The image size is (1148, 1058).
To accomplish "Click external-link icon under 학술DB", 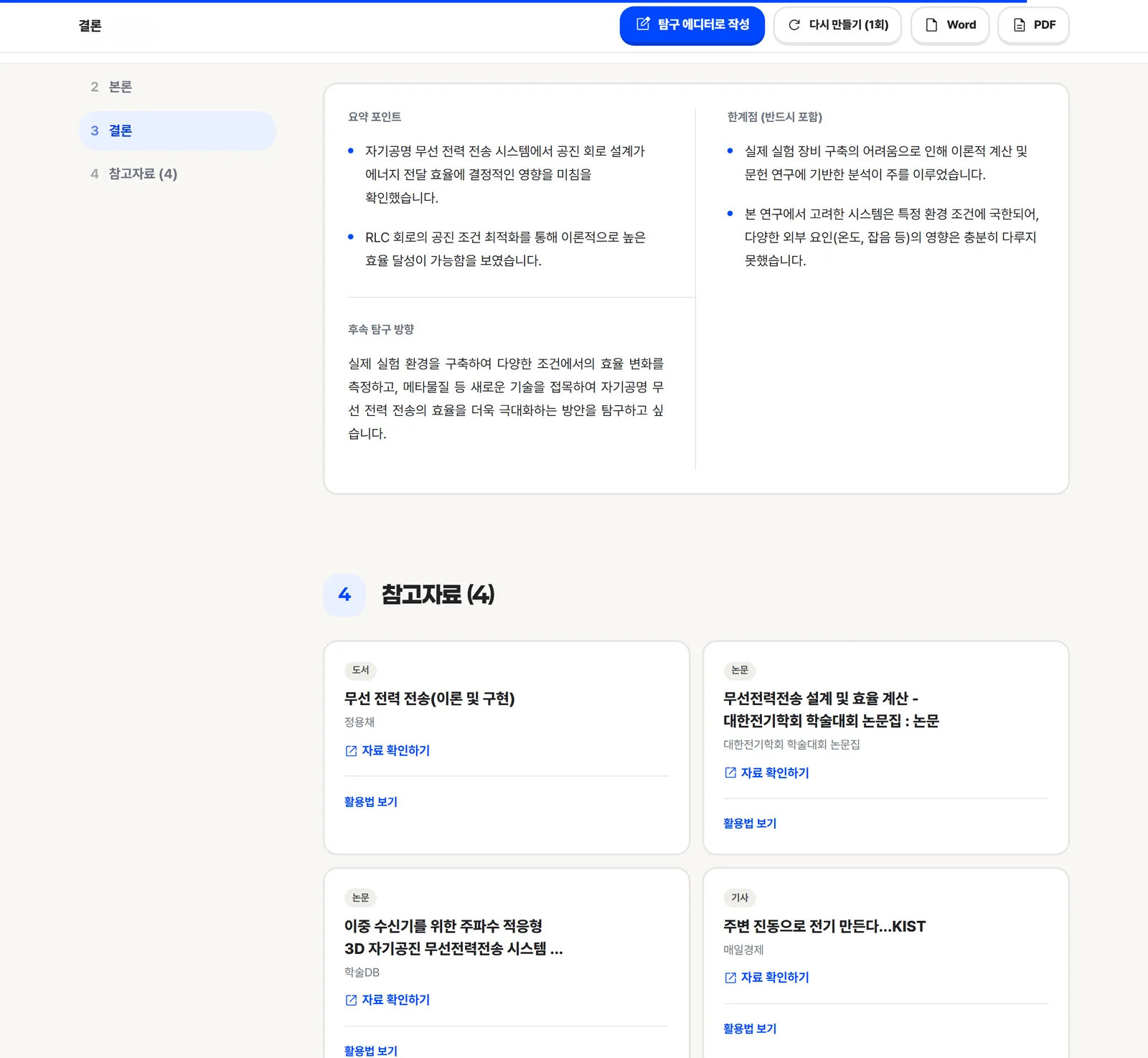I will pyautogui.click(x=351, y=1000).
